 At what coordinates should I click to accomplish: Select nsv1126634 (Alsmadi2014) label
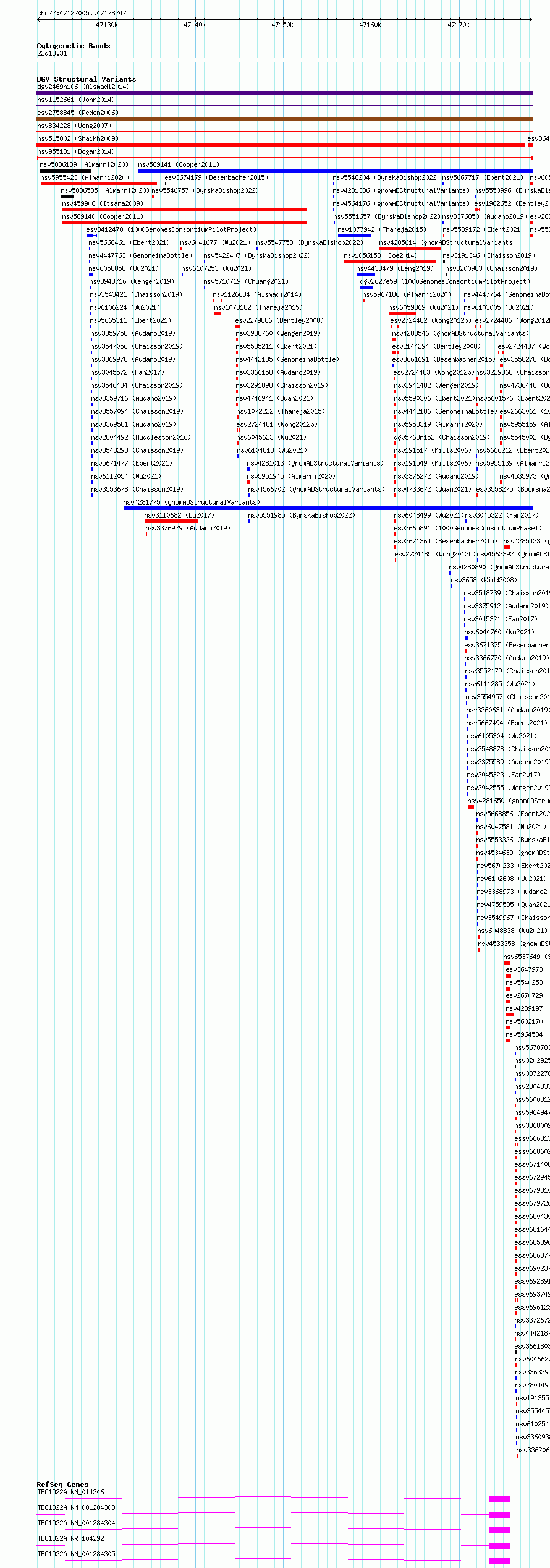click(258, 294)
